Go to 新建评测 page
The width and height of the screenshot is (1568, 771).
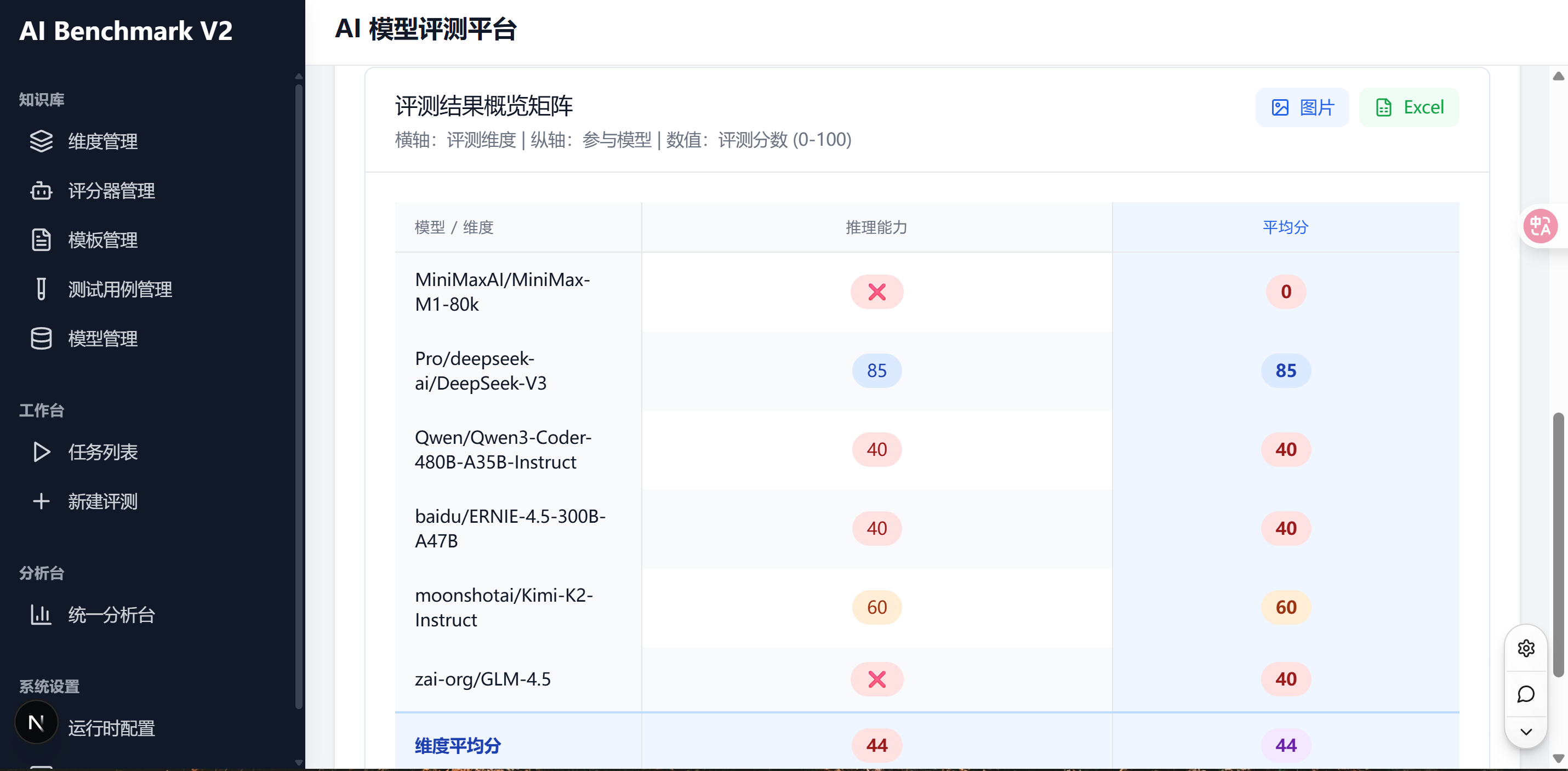click(x=102, y=501)
